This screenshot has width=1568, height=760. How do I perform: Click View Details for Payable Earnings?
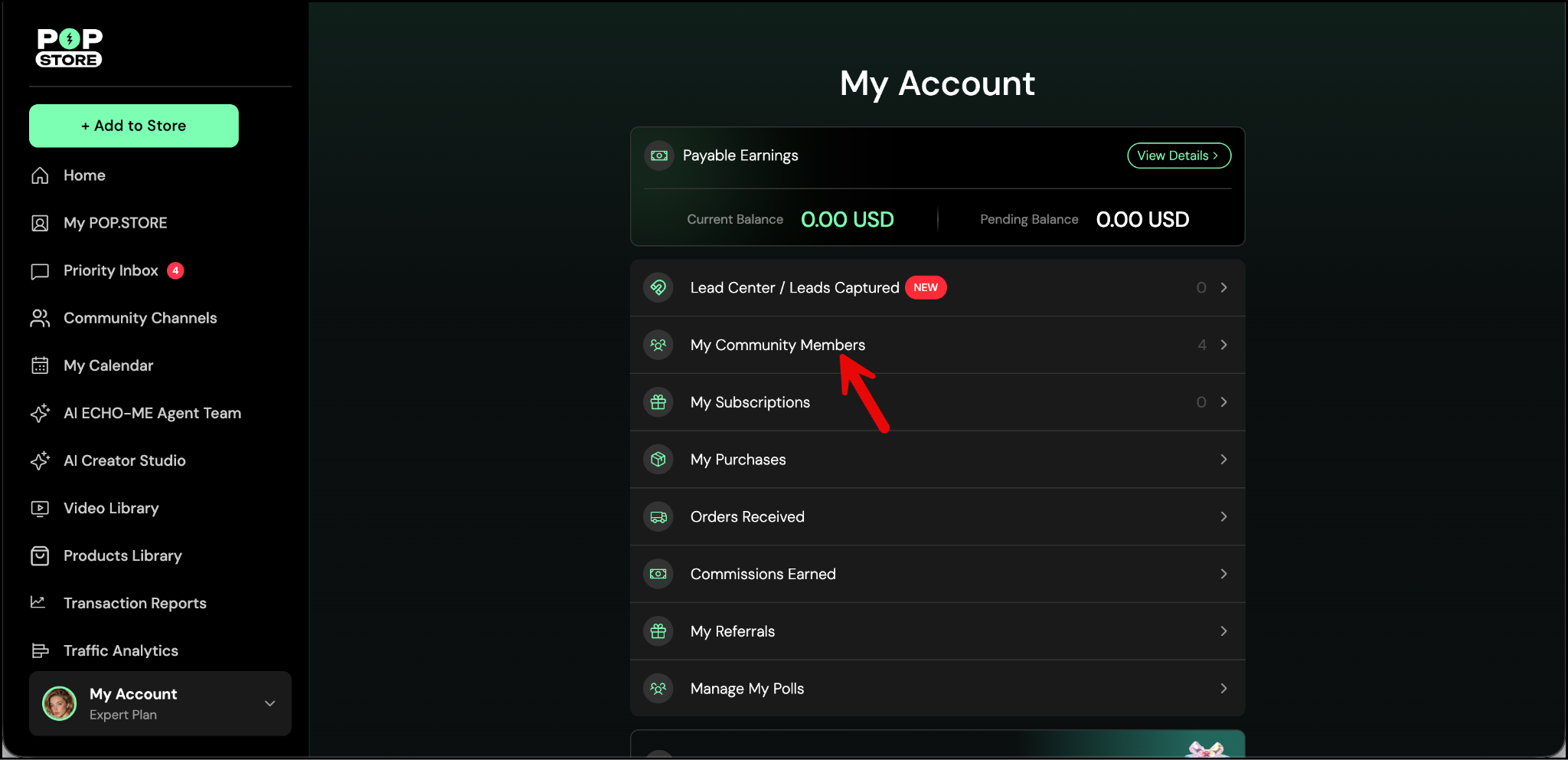point(1178,156)
